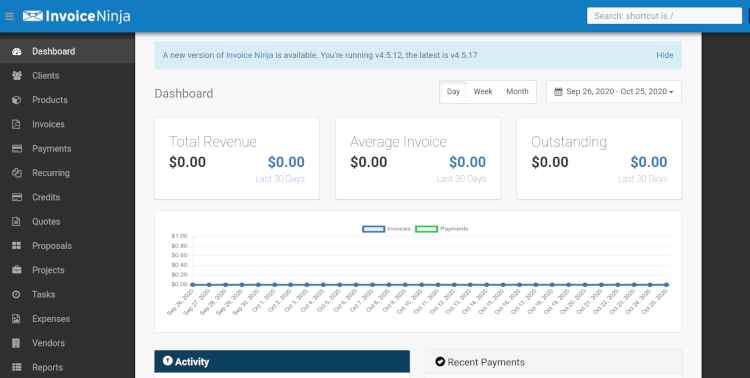This screenshot has width=750, height=378.
Task: Click the Activity info circle icon
Action: pos(167,361)
